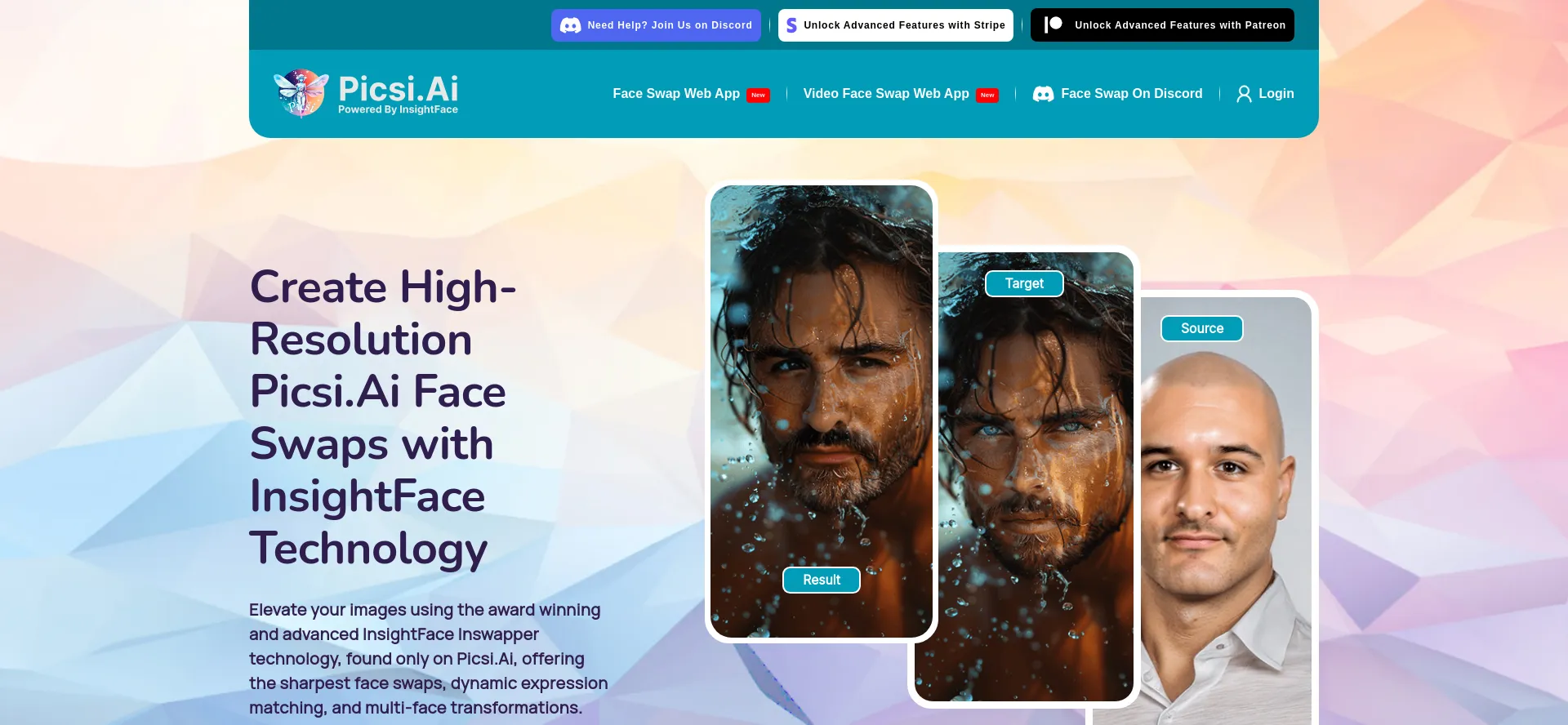Click the Stripe S logo icon
Viewport: 1568px width, 725px height.
[791, 25]
